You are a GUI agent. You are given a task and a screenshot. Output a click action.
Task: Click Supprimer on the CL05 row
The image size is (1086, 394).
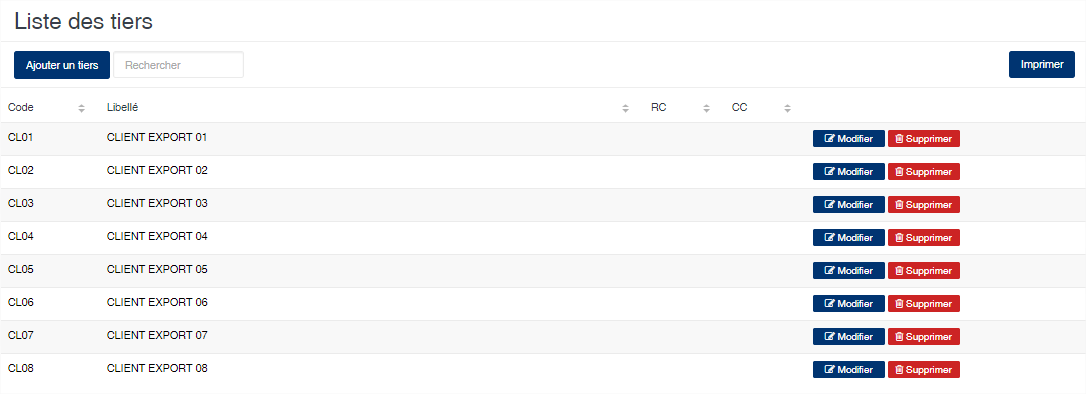pos(923,271)
